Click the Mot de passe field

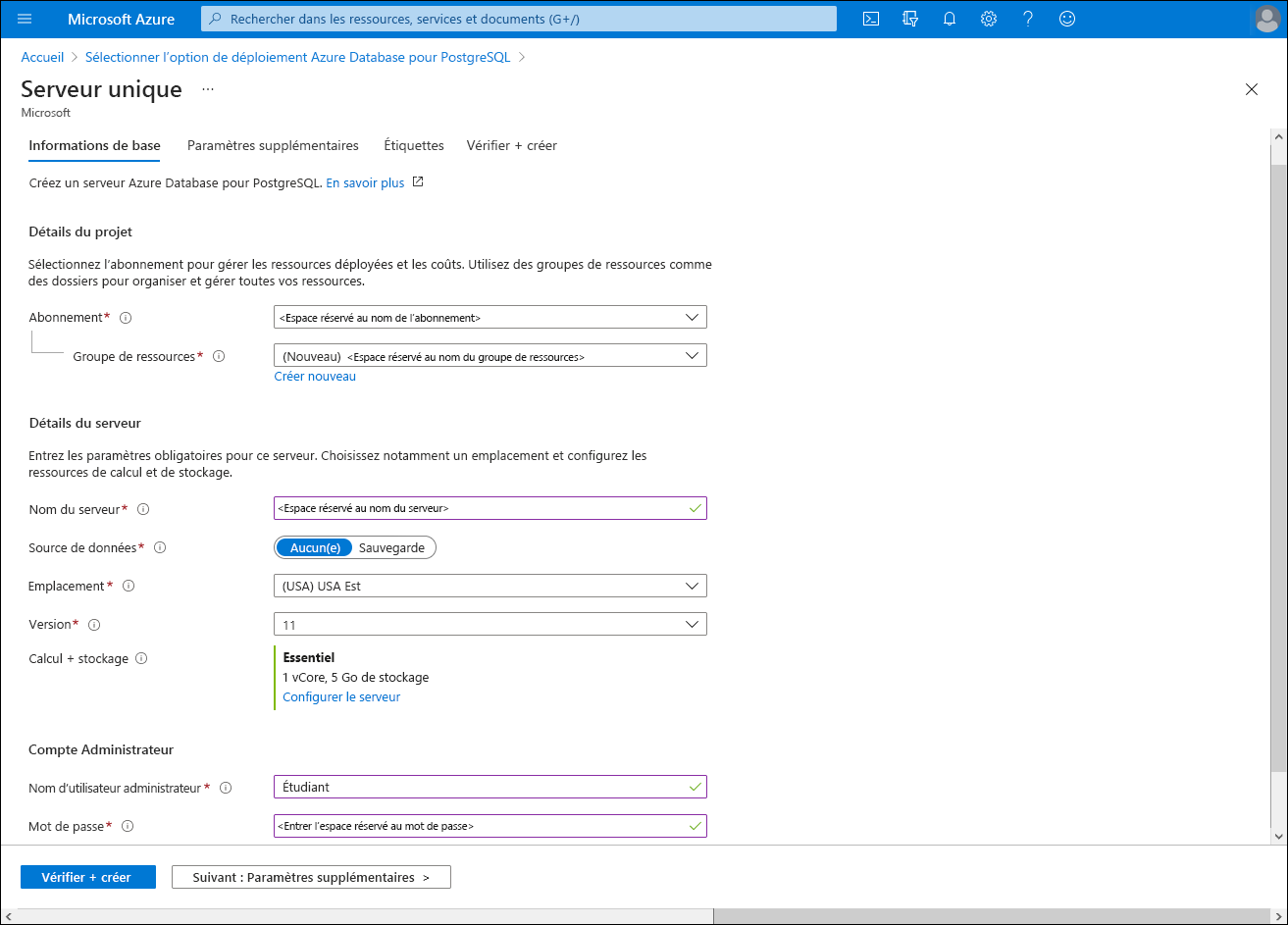[490, 826]
